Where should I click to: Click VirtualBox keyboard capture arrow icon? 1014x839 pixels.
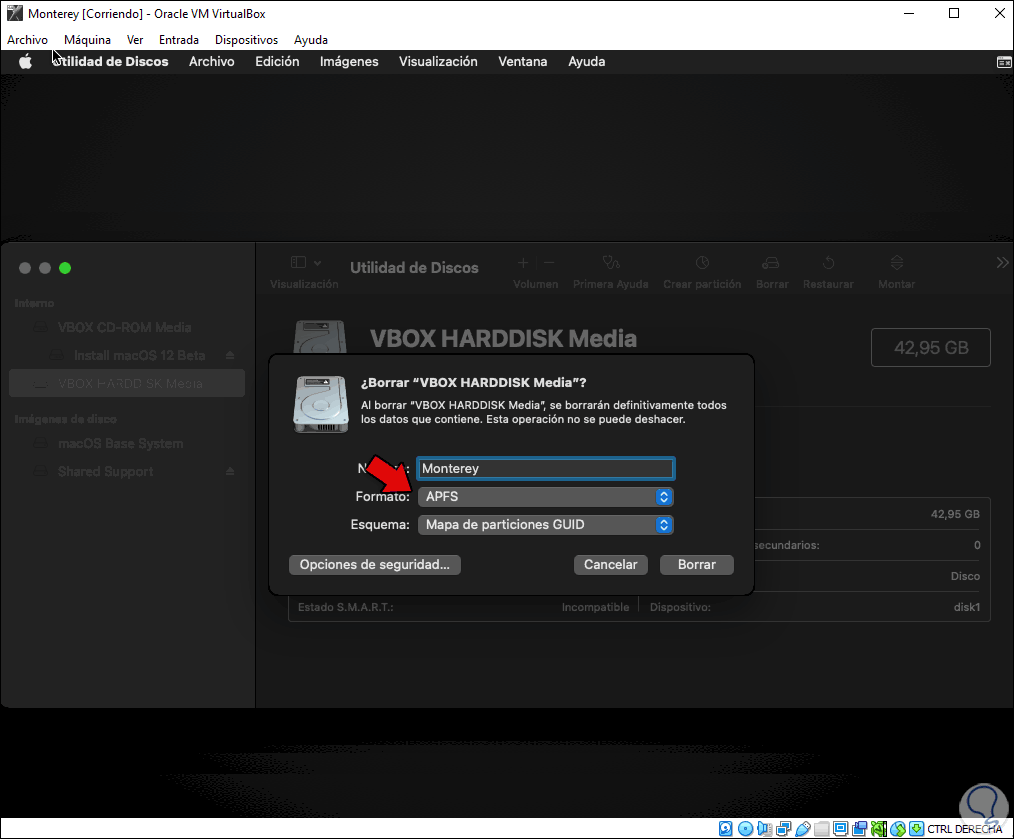tap(916, 829)
